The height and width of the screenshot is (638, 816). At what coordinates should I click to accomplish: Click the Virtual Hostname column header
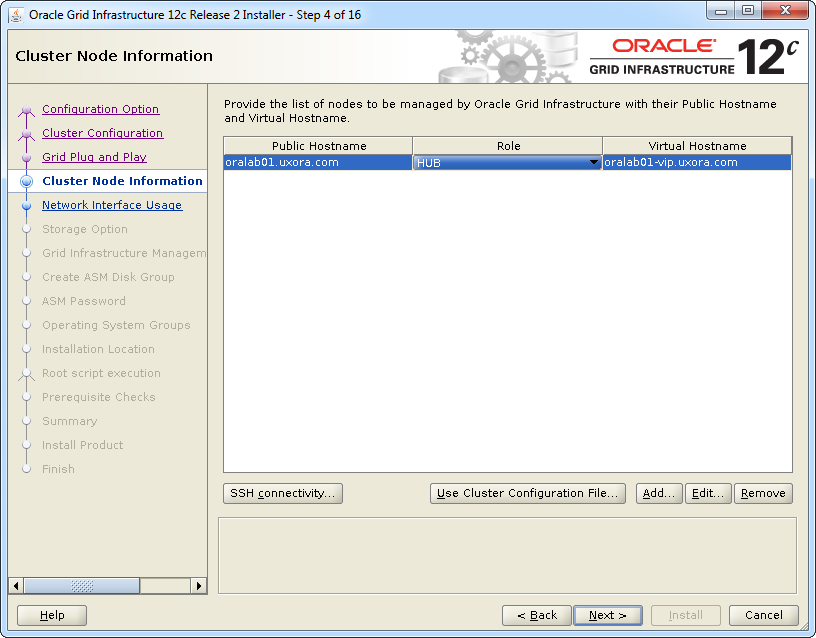tap(697, 146)
